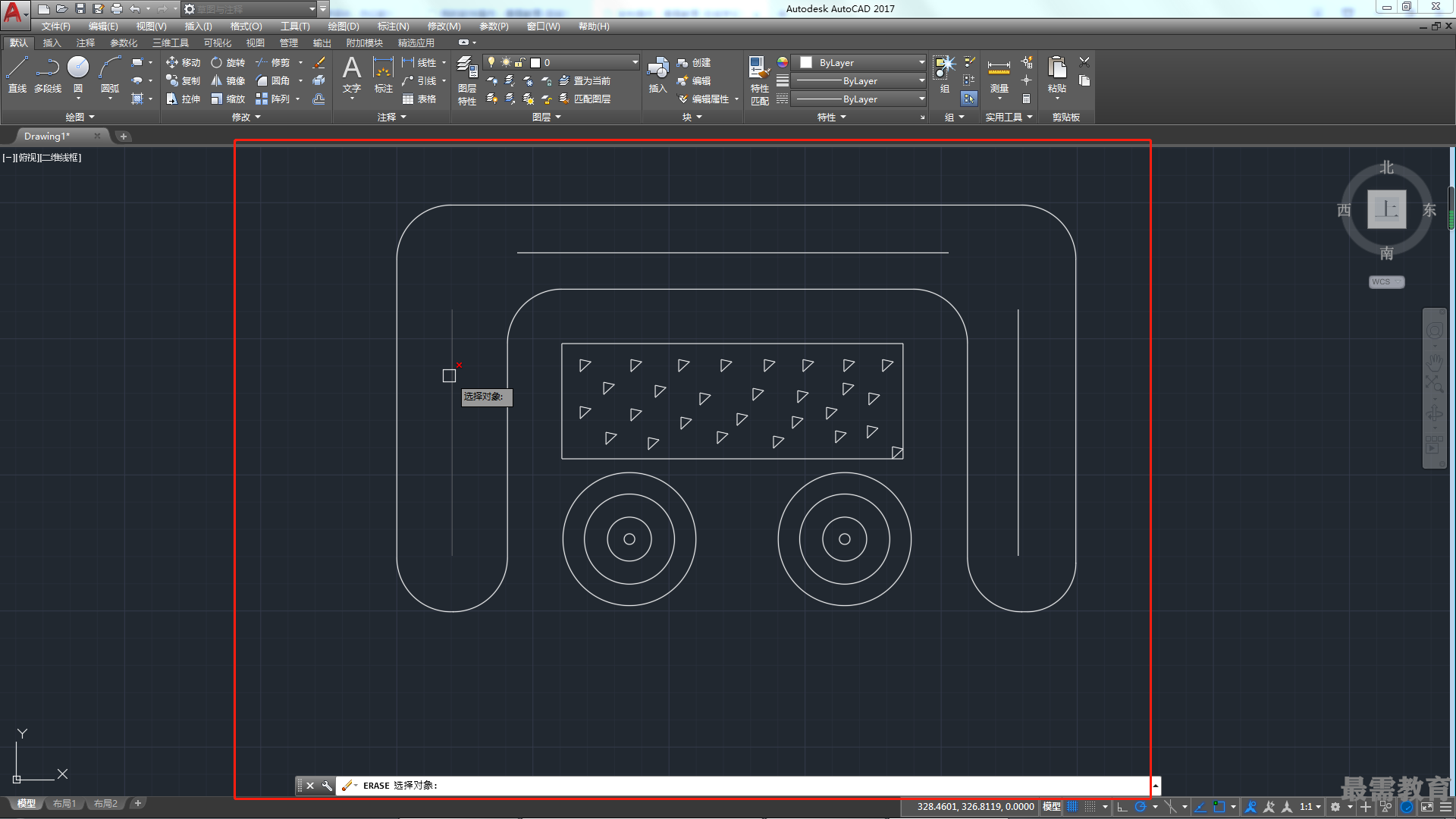Switch to the Insert (插入) ribbon tab
Image resolution: width=1456 pixels, height=819 pixels.
[x=52, y=42]
